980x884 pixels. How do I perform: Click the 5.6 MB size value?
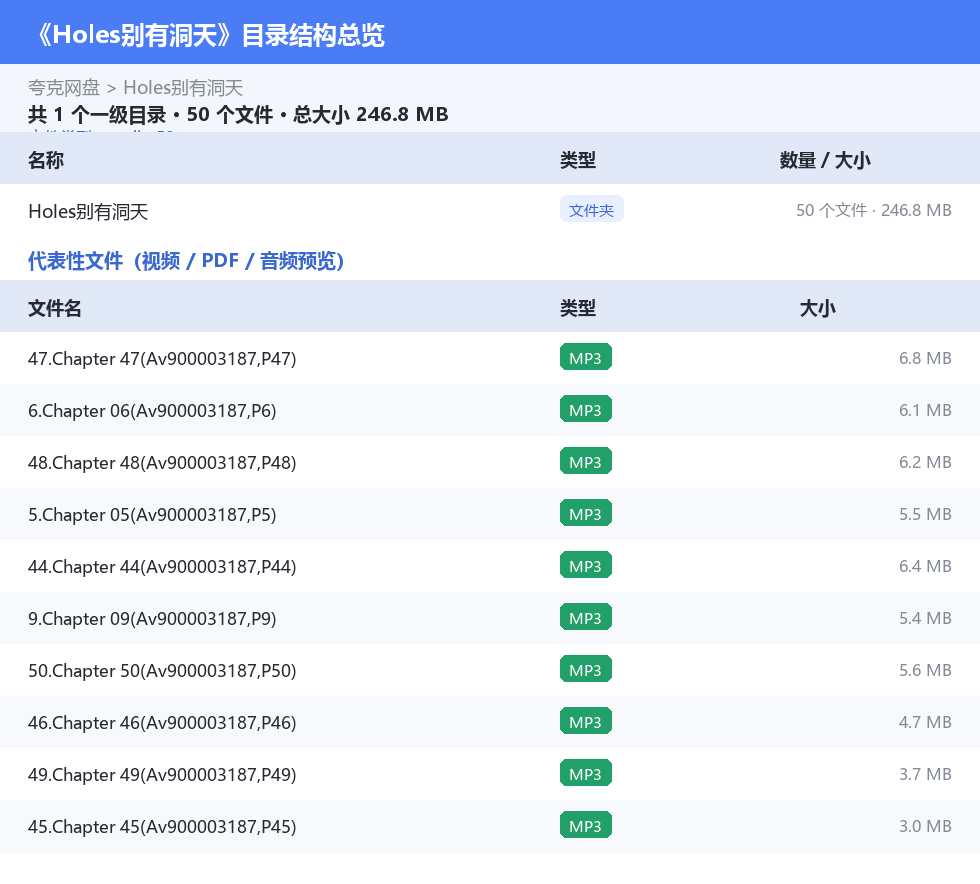925,670
